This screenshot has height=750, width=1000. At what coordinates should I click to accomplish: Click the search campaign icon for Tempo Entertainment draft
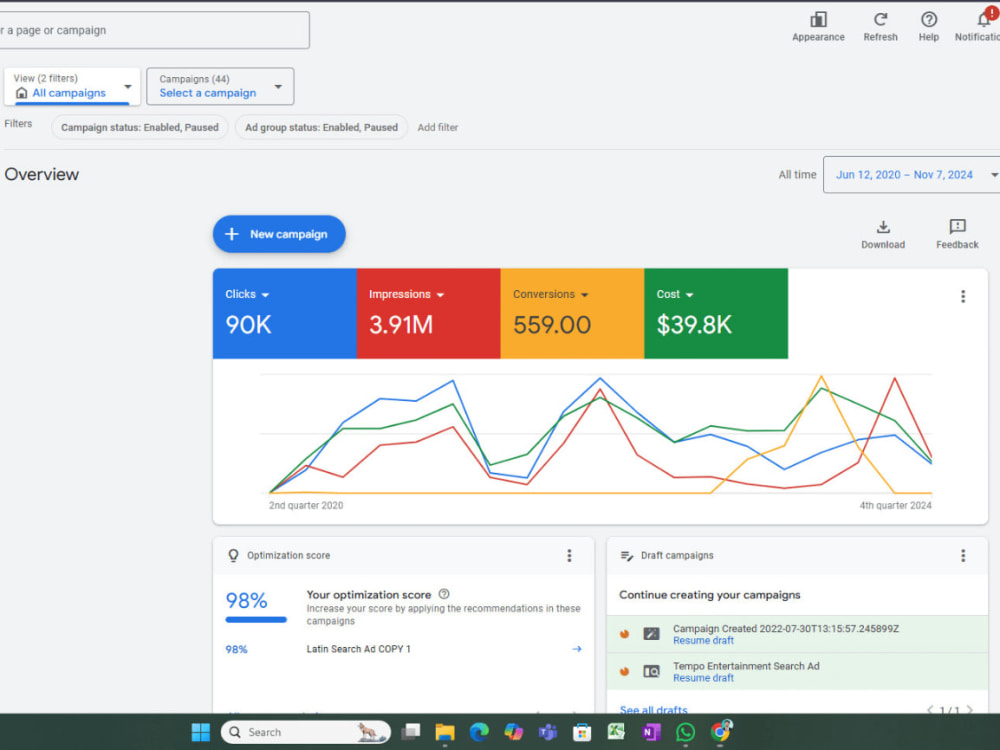651,671
